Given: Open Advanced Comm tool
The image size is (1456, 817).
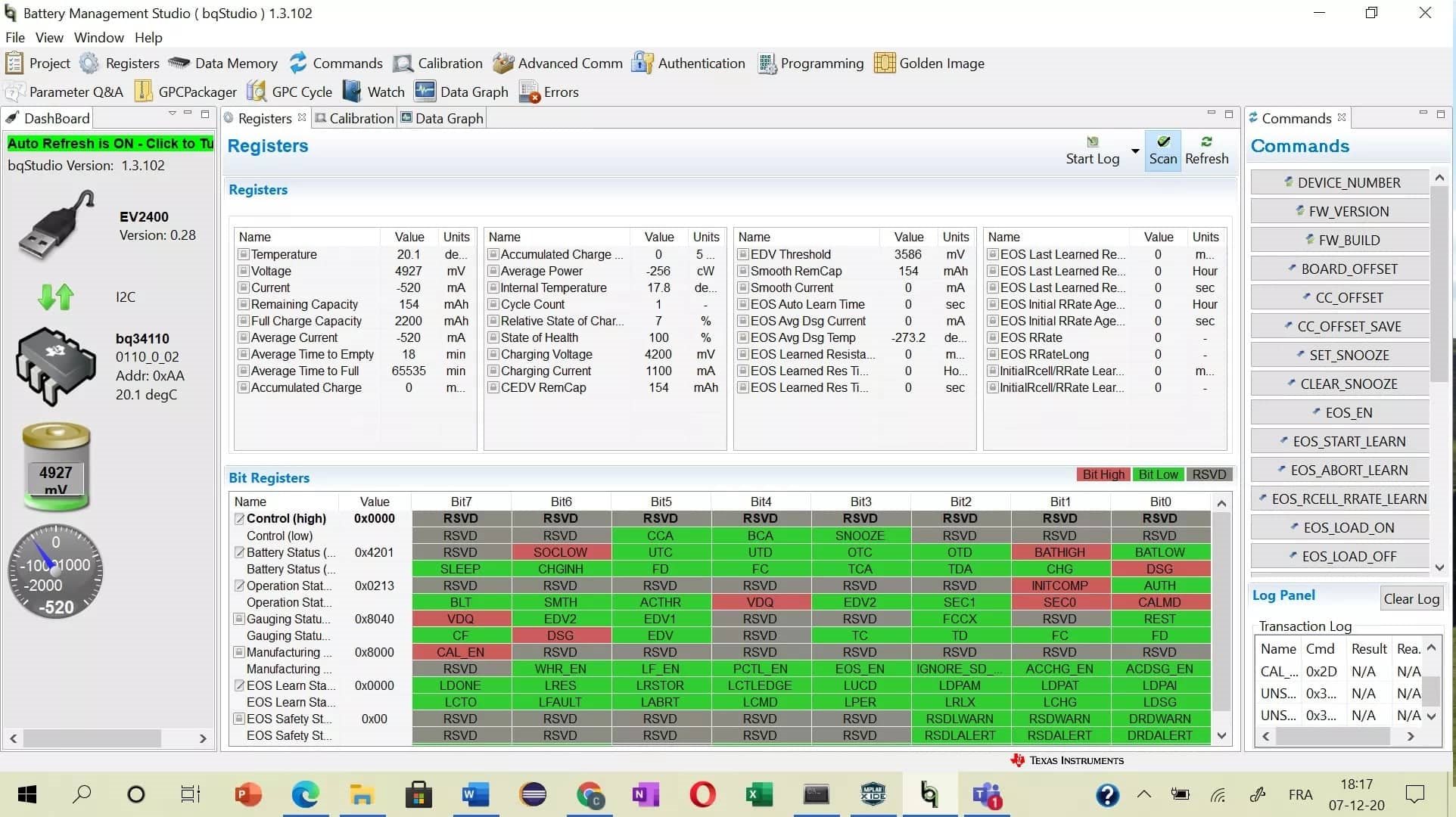Looking at the screenshot, I should 558,64.
